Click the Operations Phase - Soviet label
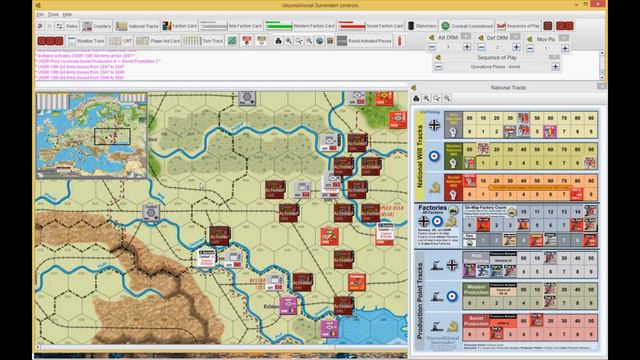The height and width of the screenshot is (360, 640). pos(495,67)
